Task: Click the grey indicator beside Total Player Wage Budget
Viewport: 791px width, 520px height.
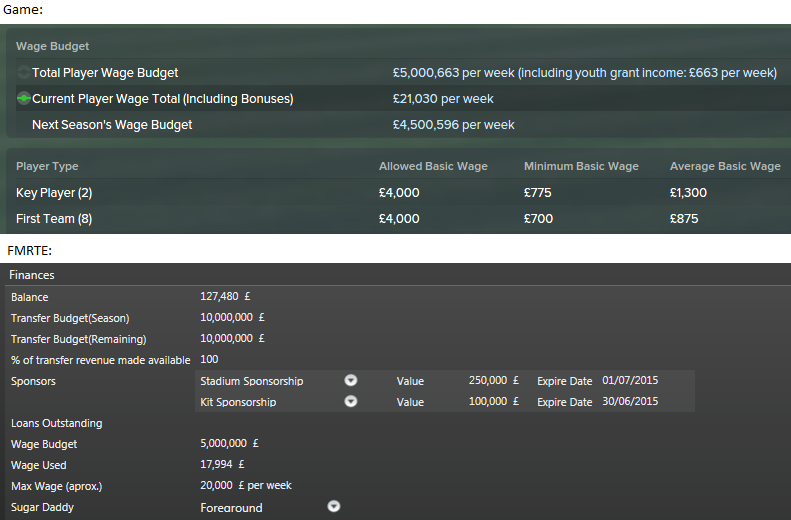Action: coord(23,73)
